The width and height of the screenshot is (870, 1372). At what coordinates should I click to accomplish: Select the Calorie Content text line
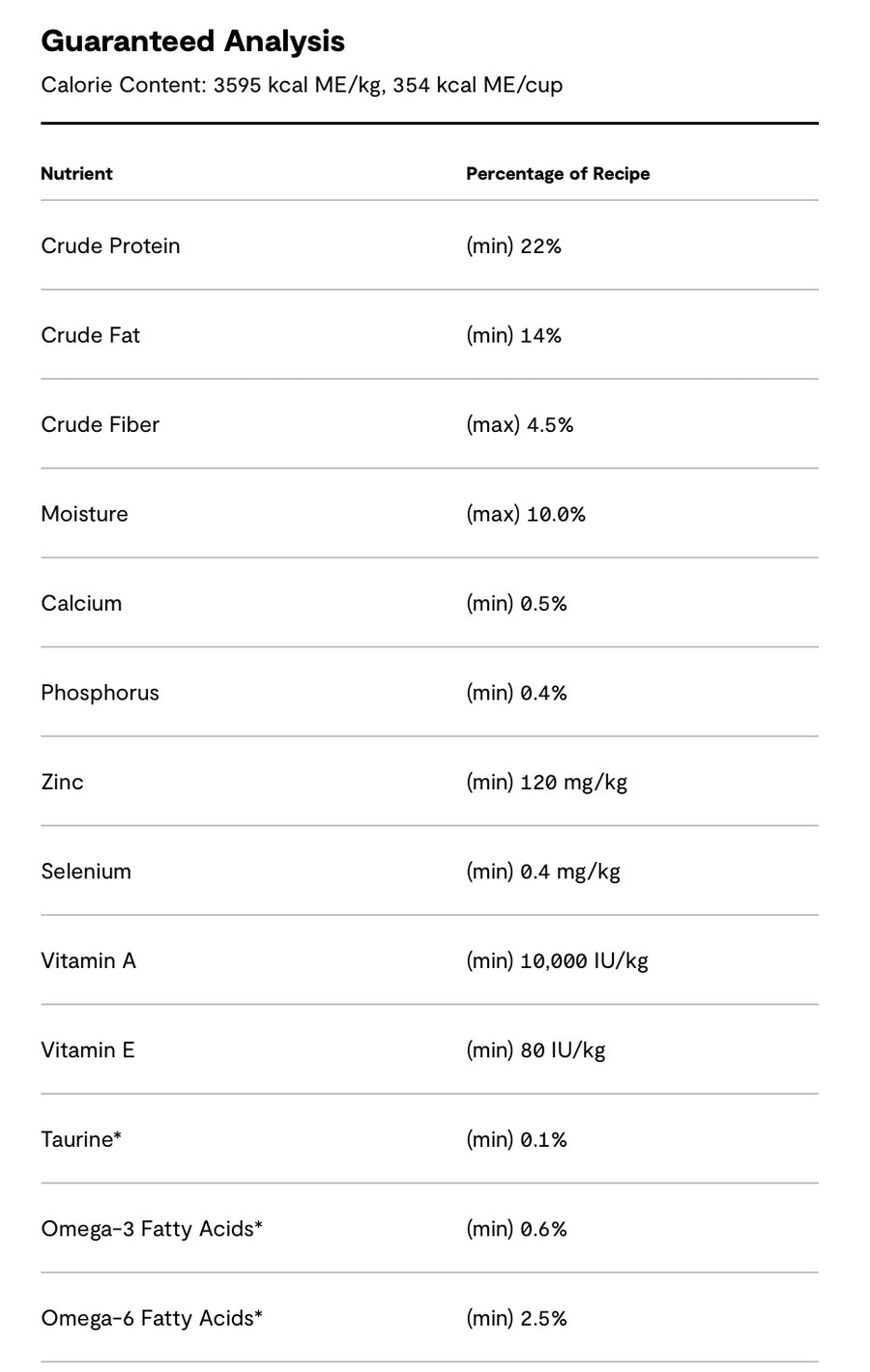[x=302, y=85]
